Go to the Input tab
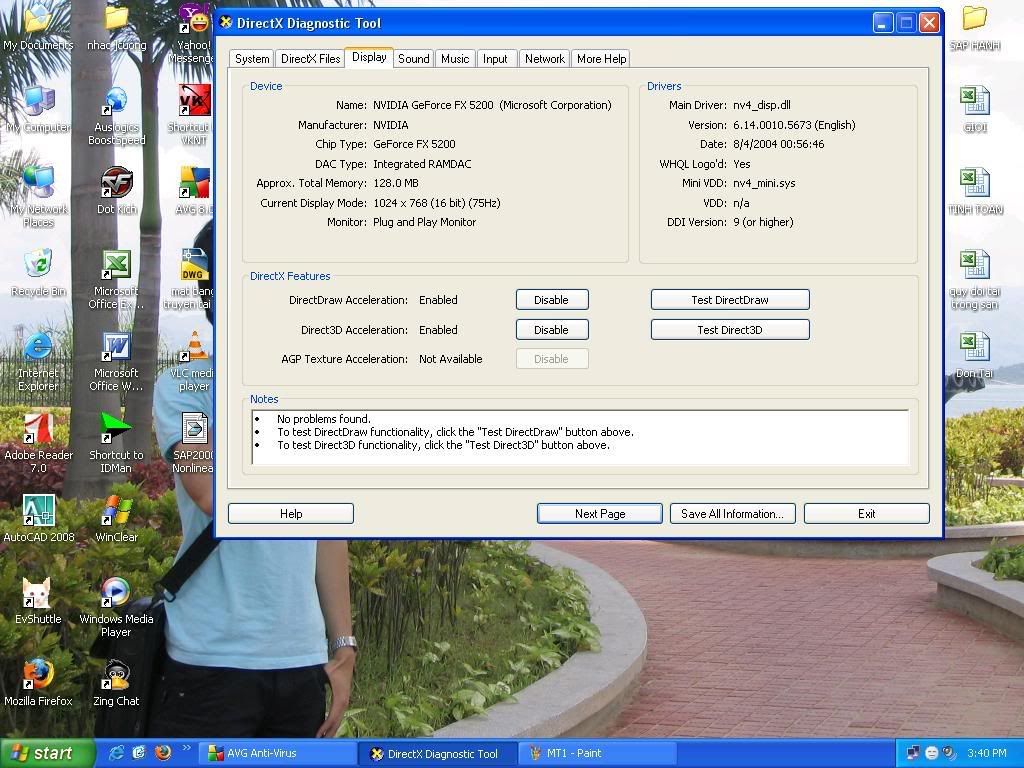This screenshot has width=1024, height=768. 495,59
